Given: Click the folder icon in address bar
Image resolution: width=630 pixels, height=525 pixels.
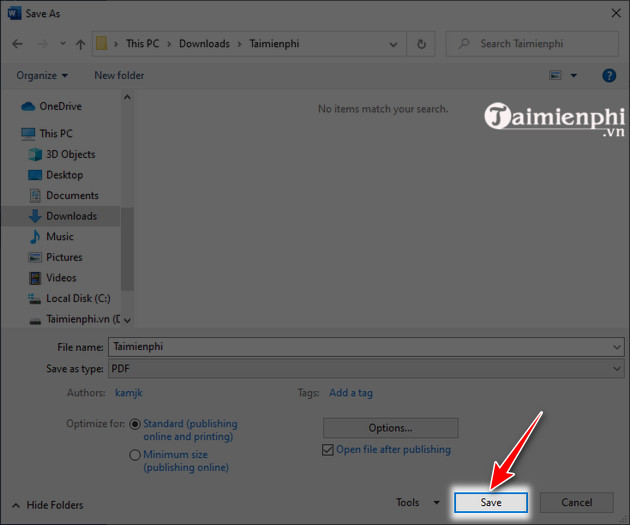Looking at the screenshot, I should [102, 43].
